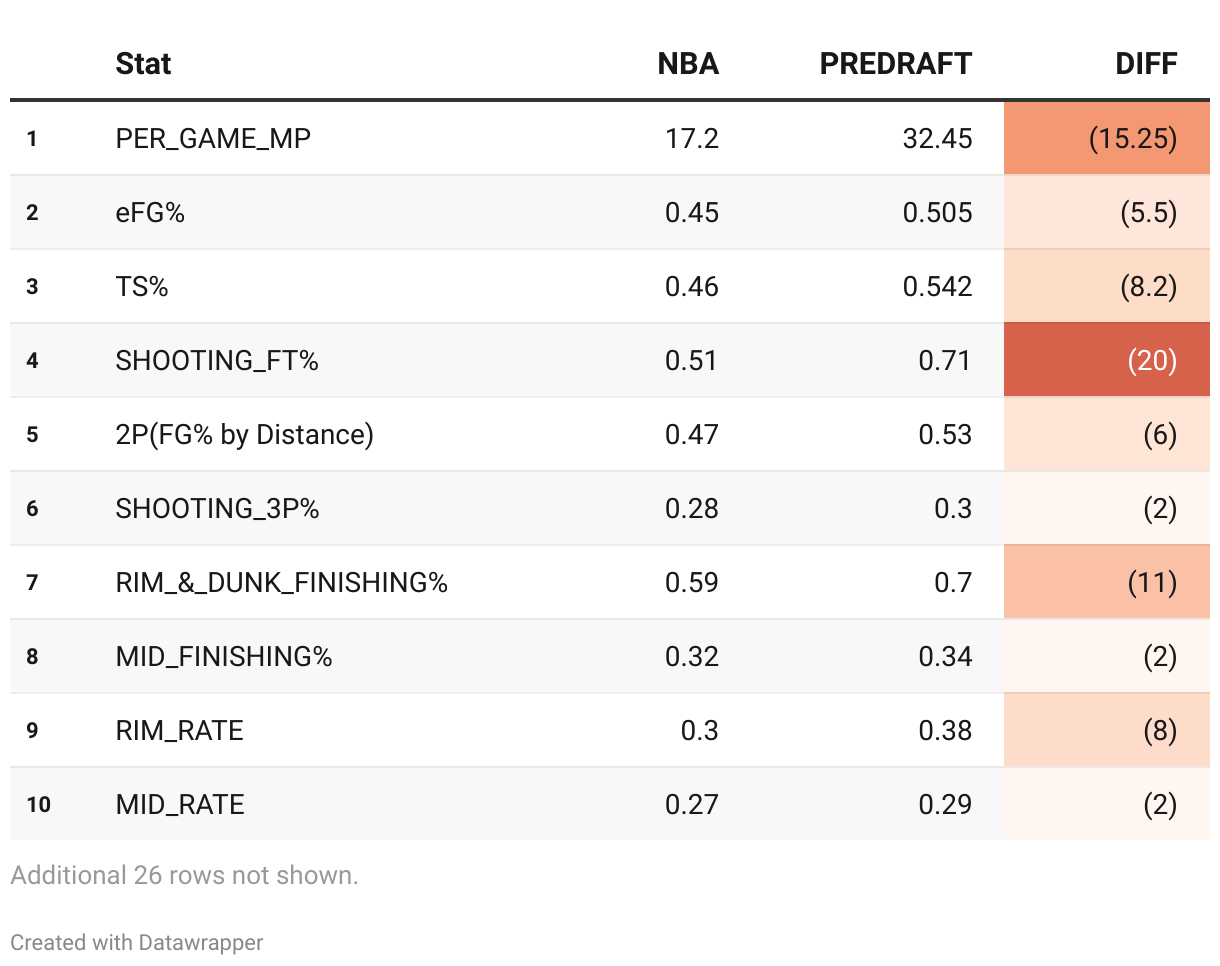Click the (15.25) DIFF cell
This screenshot has height=966, width=1220.
pyautogui.click(x=1132, y=138)
